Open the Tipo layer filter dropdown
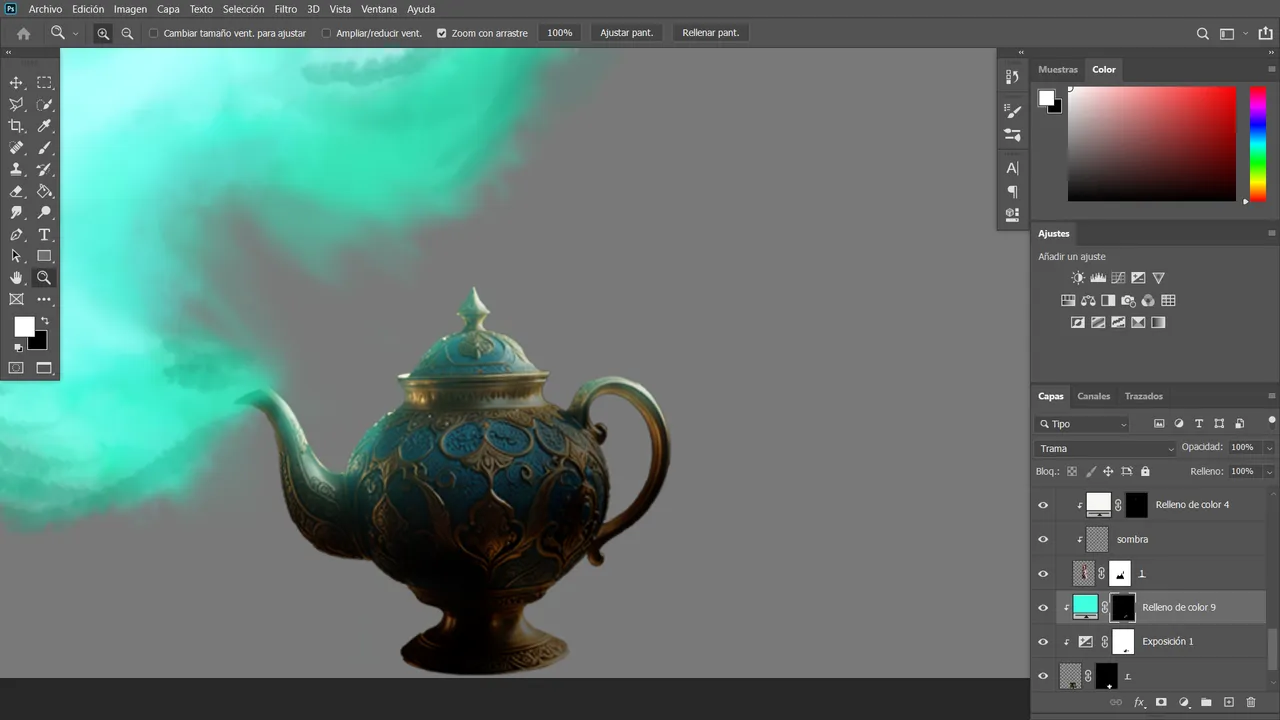1280x720 pixels. tap(1083, 424)
